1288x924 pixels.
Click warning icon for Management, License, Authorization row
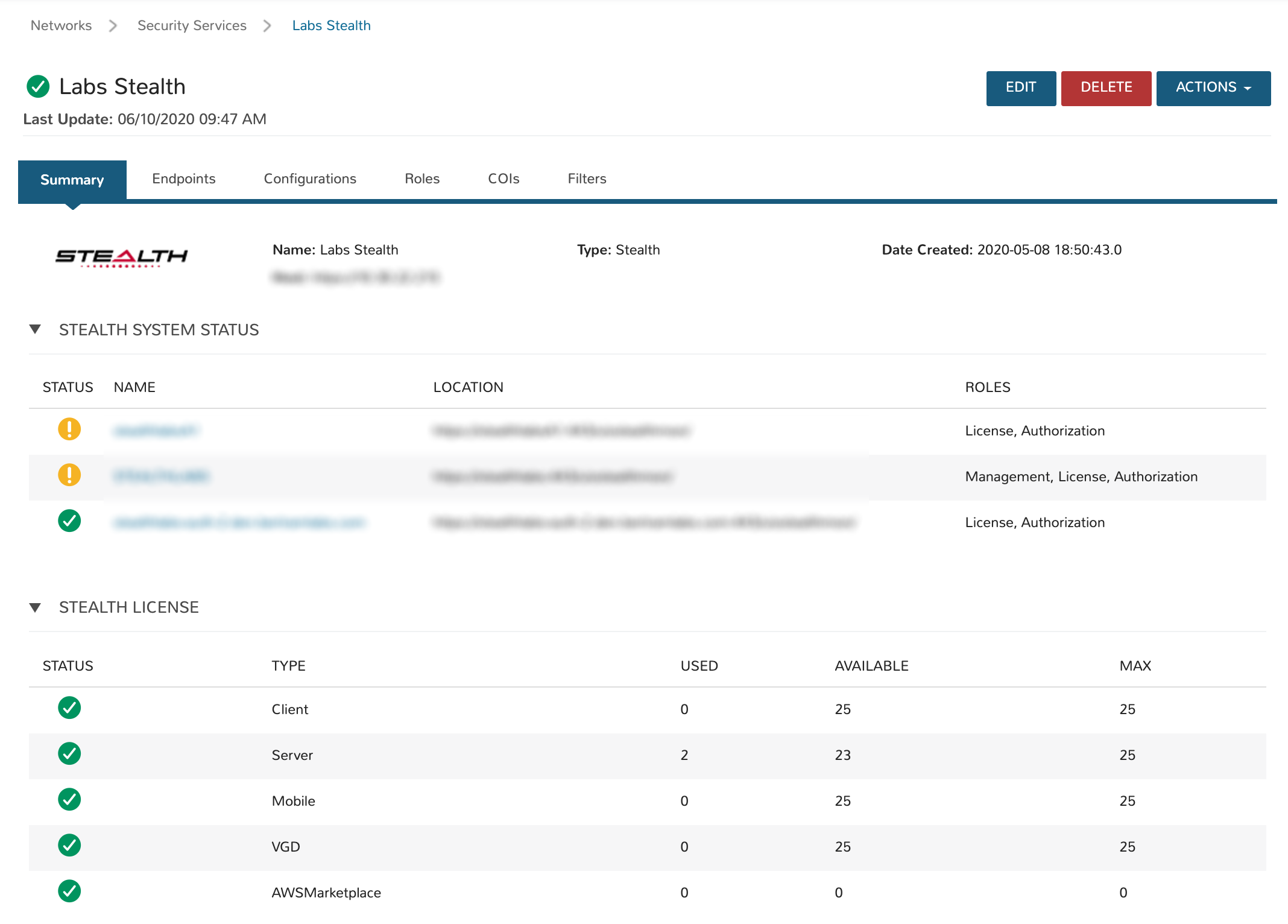pos(69,475)
